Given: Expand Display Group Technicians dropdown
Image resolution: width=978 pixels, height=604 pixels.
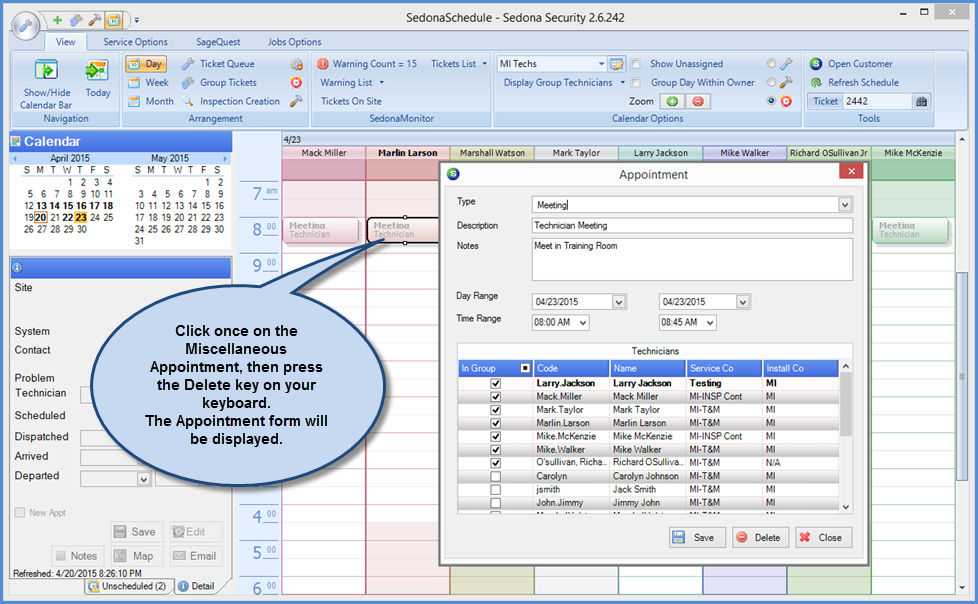Looking at the screenshot, I should 622,82.
